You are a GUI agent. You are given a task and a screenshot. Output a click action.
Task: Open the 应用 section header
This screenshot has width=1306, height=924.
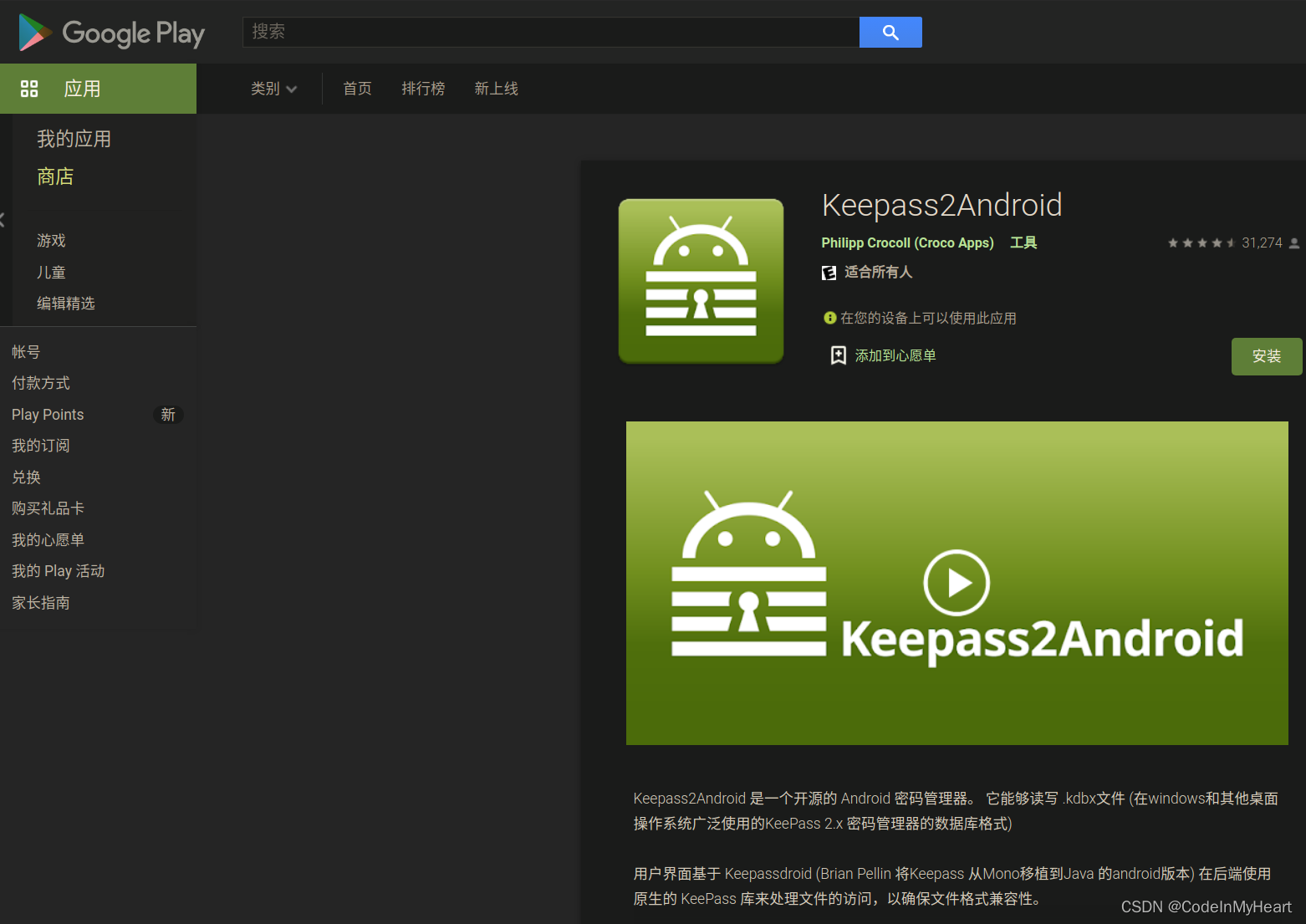(98, 89)
